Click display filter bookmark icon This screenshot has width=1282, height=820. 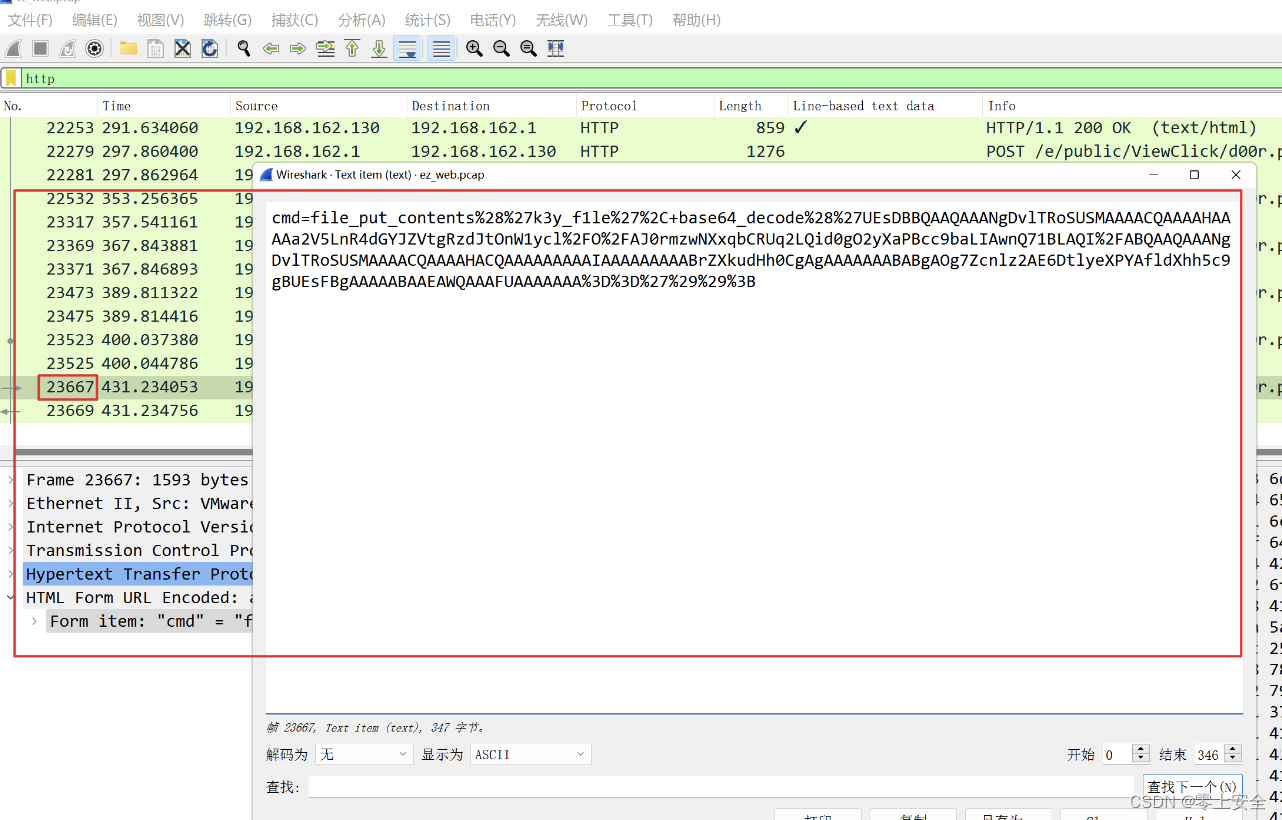point(11,78)
